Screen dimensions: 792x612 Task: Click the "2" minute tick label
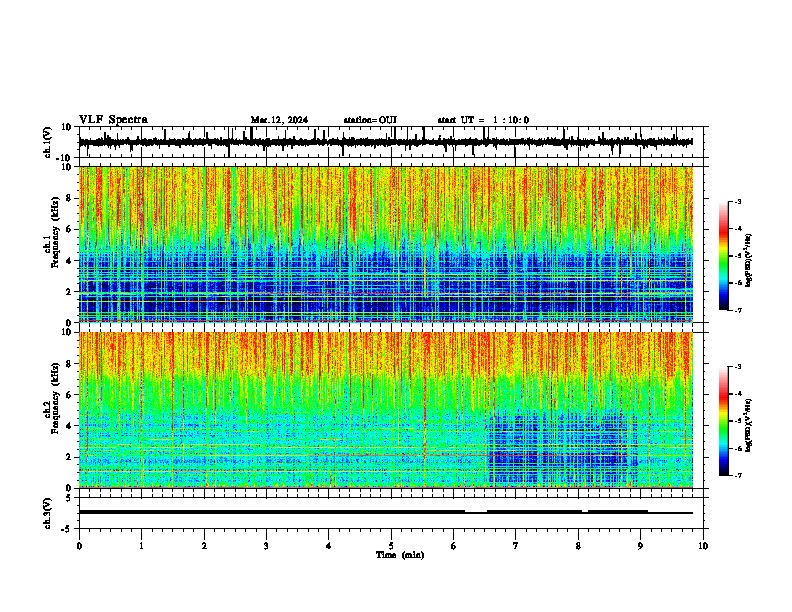click(x=204, y=546)
